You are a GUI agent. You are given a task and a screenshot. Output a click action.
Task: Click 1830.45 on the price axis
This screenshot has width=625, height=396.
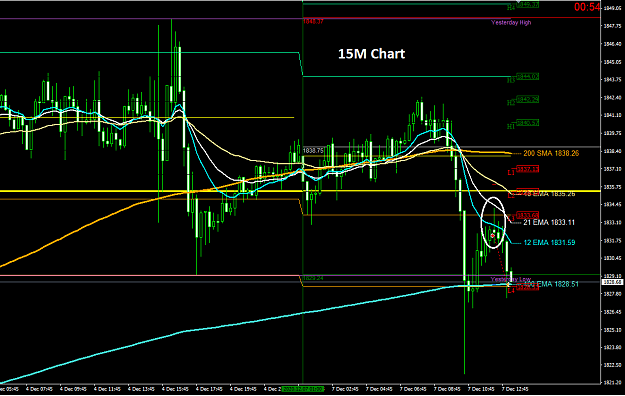click(613, 258)
